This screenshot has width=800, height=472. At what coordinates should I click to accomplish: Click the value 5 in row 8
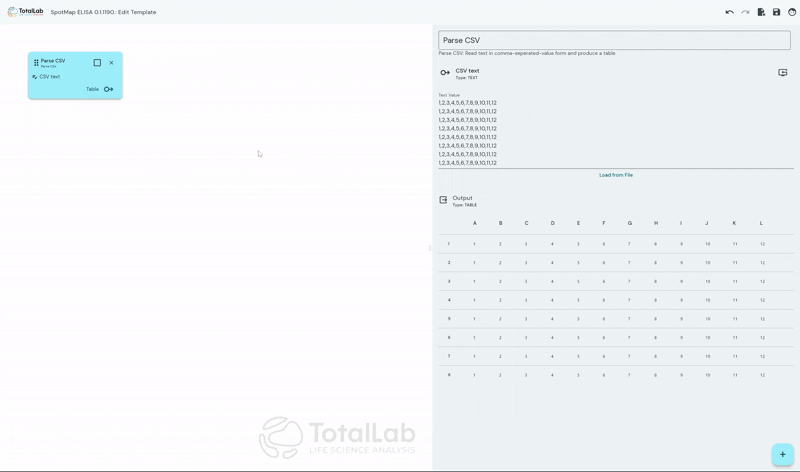(x=578, y=375)
